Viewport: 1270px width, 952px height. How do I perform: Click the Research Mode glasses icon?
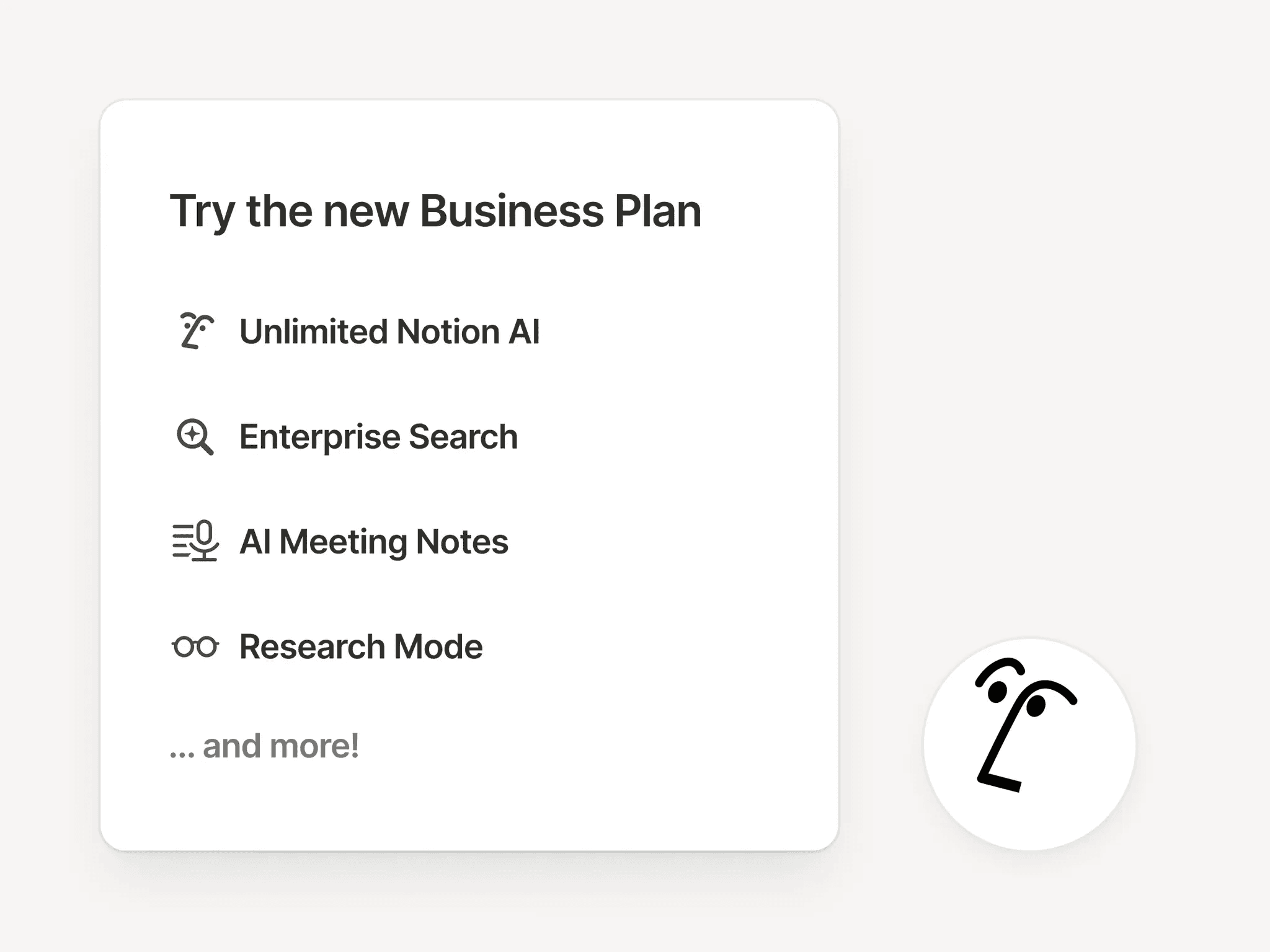pos(195,646)
